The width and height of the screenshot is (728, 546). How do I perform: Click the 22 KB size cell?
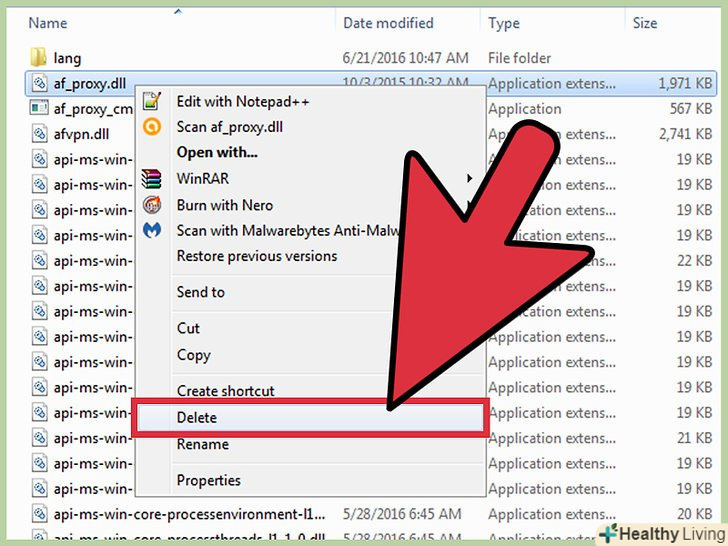(694, 260)
